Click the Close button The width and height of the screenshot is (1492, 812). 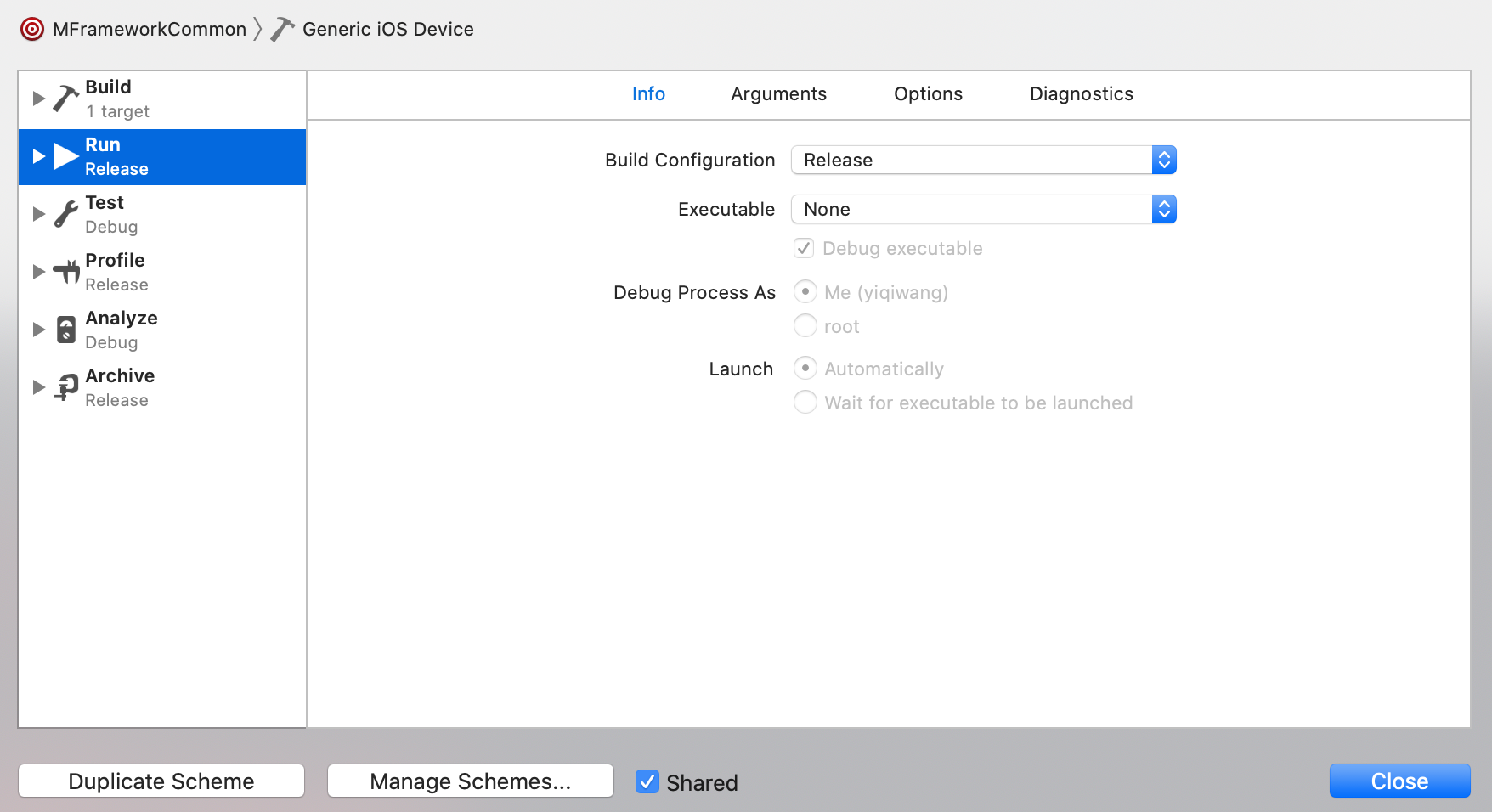point(1399,781)
